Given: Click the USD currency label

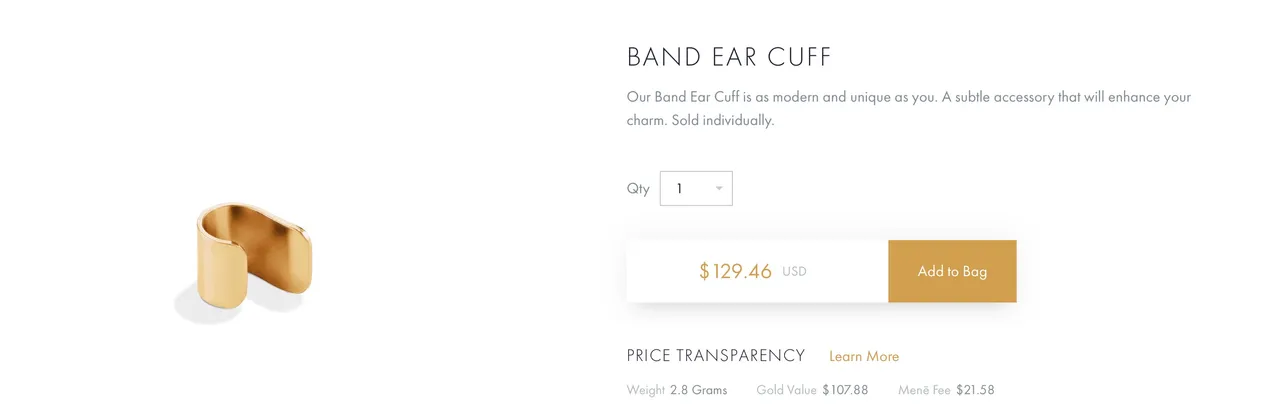Looking at the screenshot, I should click(794, 272).
